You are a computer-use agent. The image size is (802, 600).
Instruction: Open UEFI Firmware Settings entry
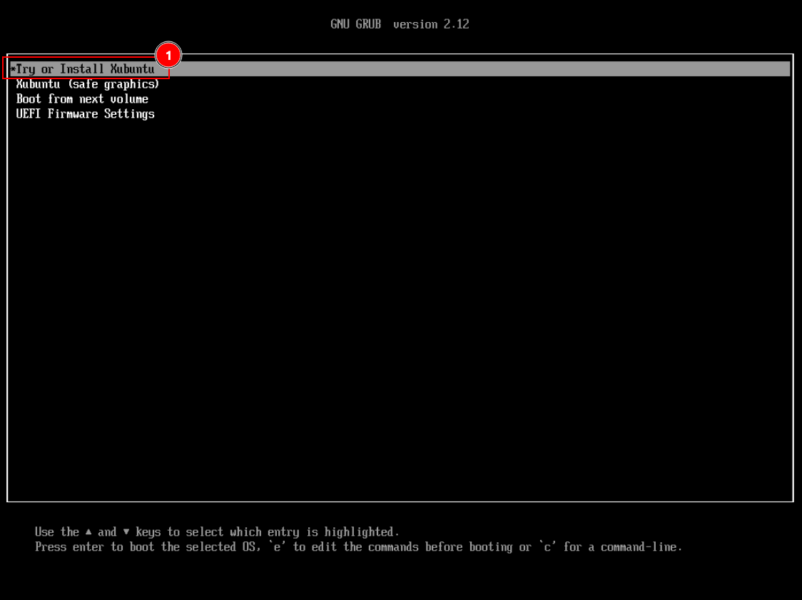point(85,114)
